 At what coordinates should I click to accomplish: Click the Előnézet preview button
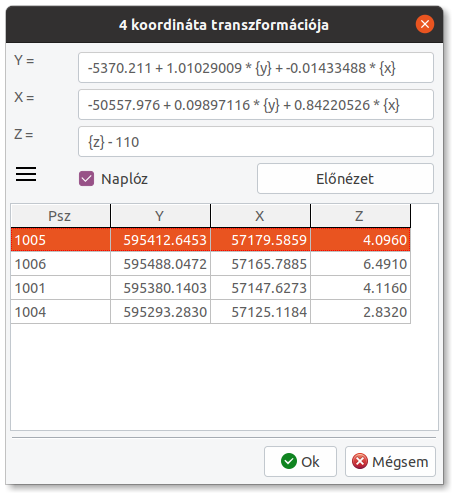tap(345, 178)
